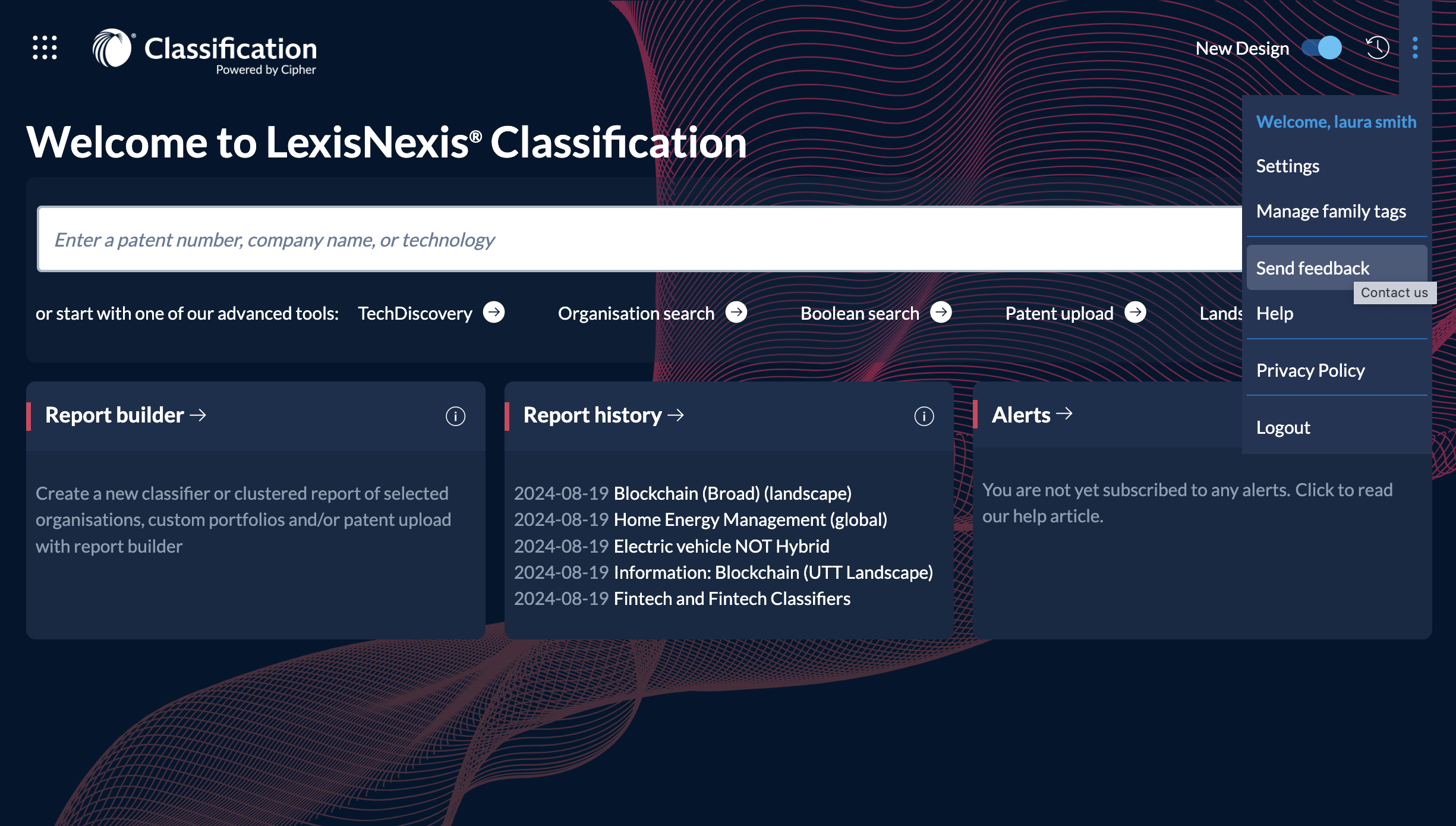Image resolution: width=1456 pixels, height=826 pixels.
Task: Open the Organisation search tool link
Action: [636, 313]
